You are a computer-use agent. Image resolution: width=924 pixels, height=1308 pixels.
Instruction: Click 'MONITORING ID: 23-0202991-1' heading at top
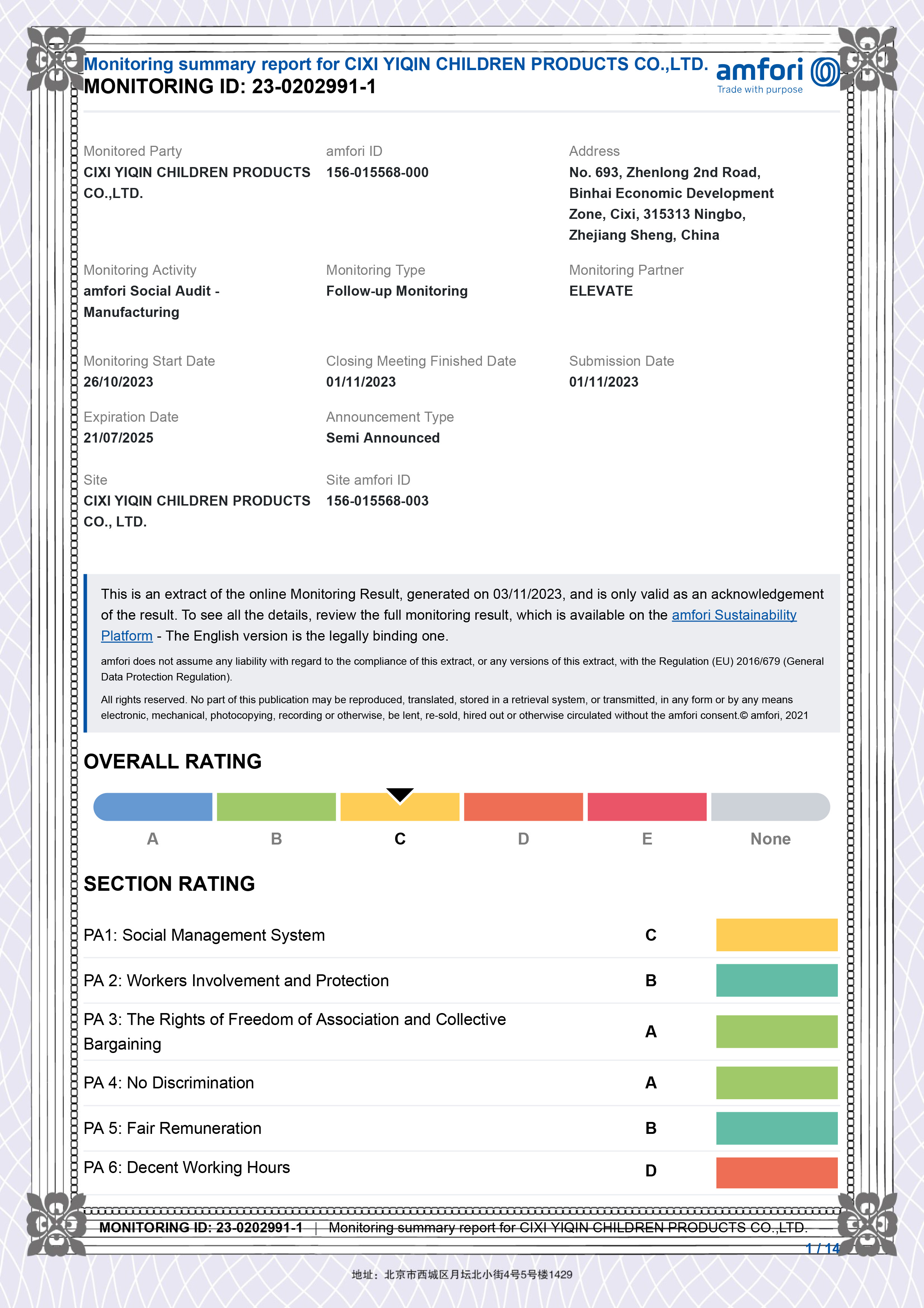point(230,87)
